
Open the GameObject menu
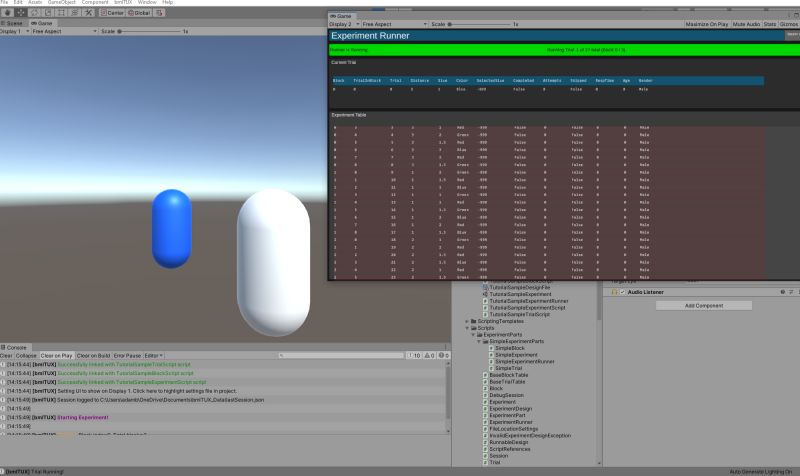click(x=61, y=3)
